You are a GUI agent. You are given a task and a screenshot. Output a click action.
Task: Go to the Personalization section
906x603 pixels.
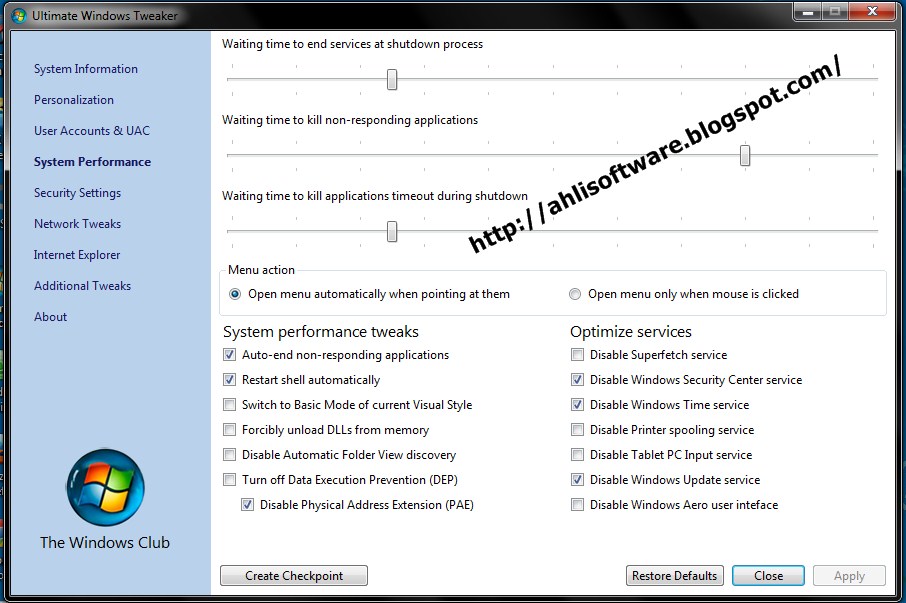[x=73, y=100]
